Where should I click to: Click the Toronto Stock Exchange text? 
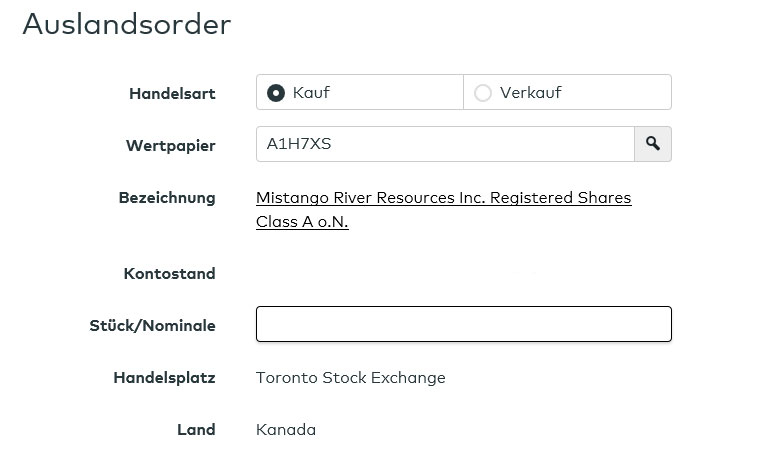coord(350,378)
